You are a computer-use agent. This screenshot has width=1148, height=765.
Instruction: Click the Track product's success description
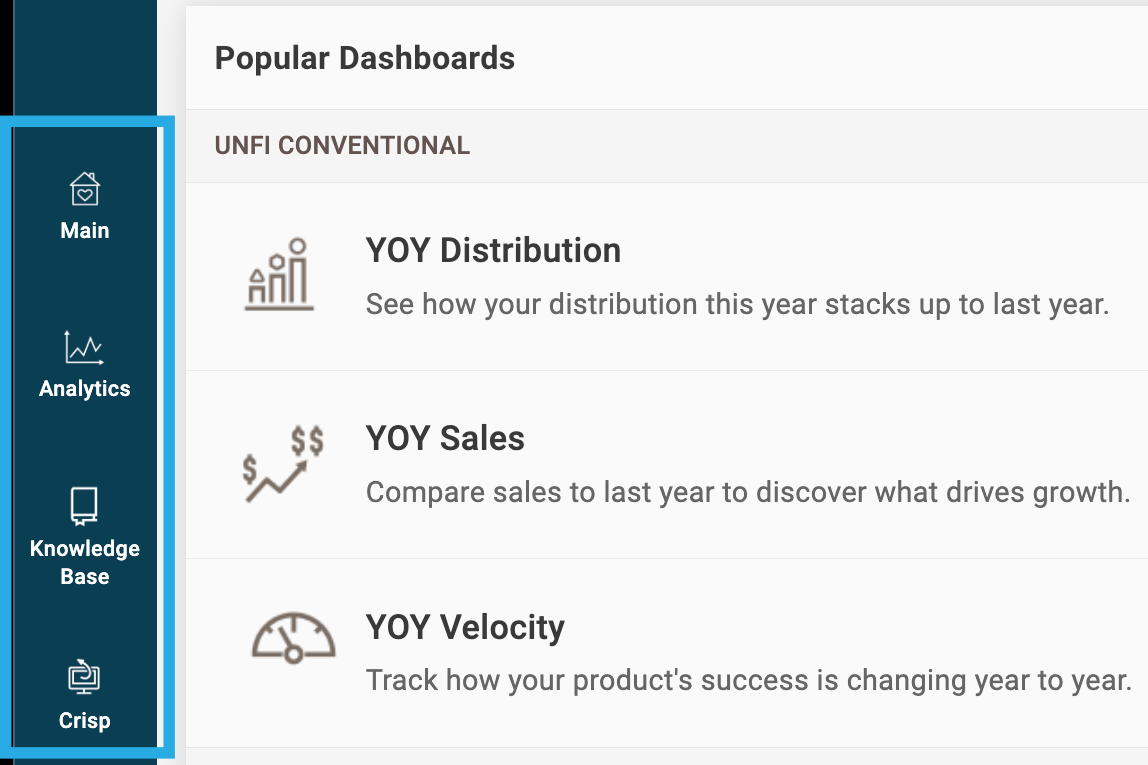(x=749, y=681)
